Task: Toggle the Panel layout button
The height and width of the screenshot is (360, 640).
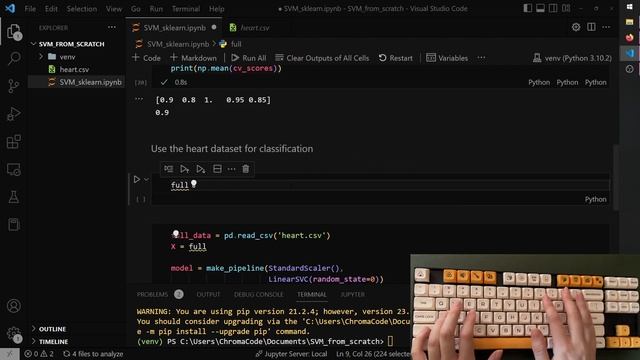Action: [x=540, y=8]
